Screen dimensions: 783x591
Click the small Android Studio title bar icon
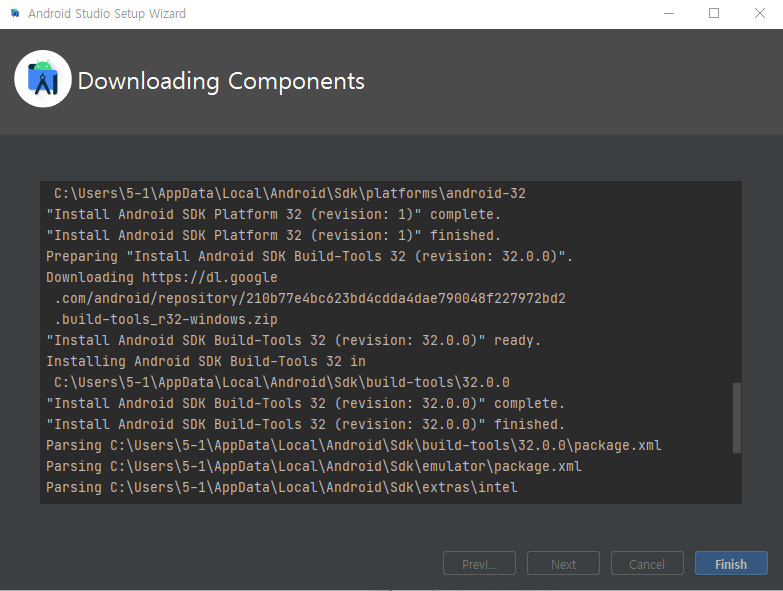click(15, 13)
